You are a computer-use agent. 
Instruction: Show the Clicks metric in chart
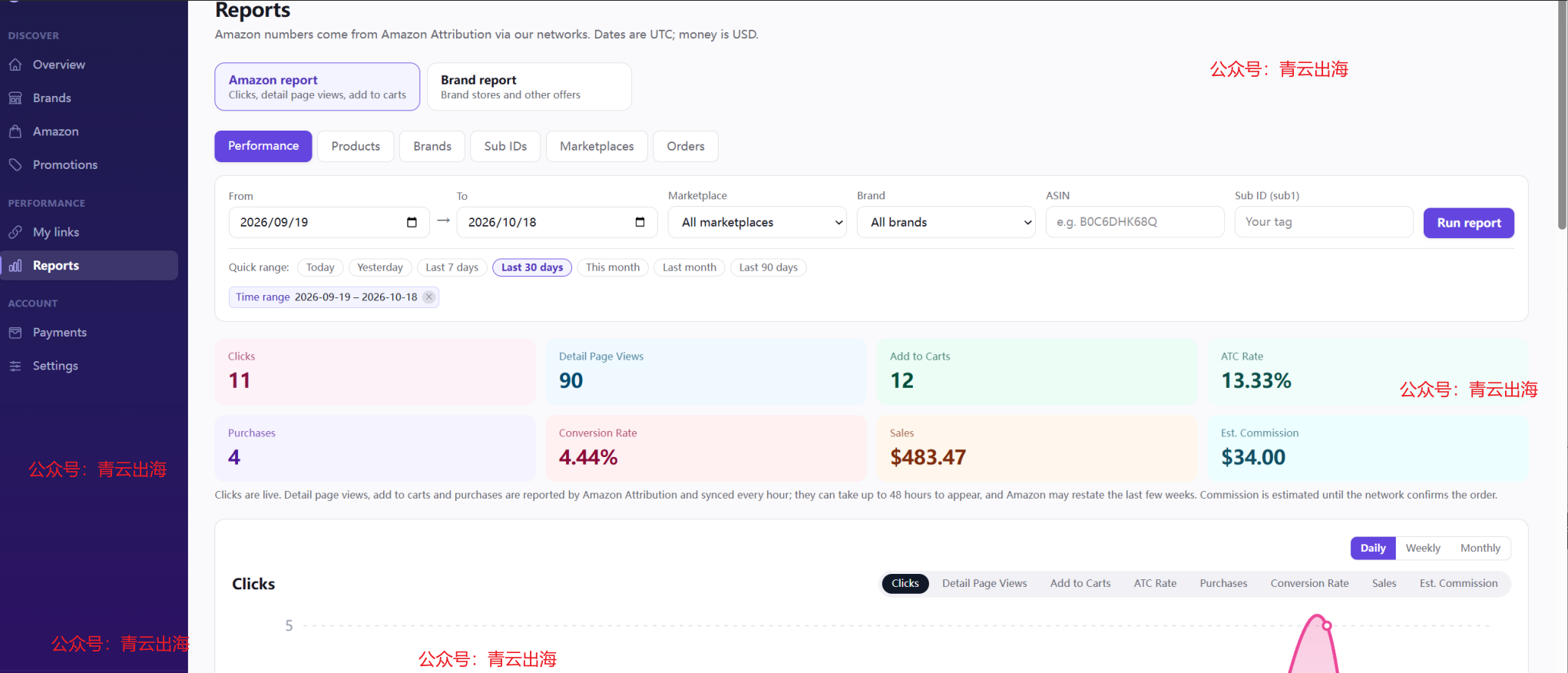click(905, 584)
